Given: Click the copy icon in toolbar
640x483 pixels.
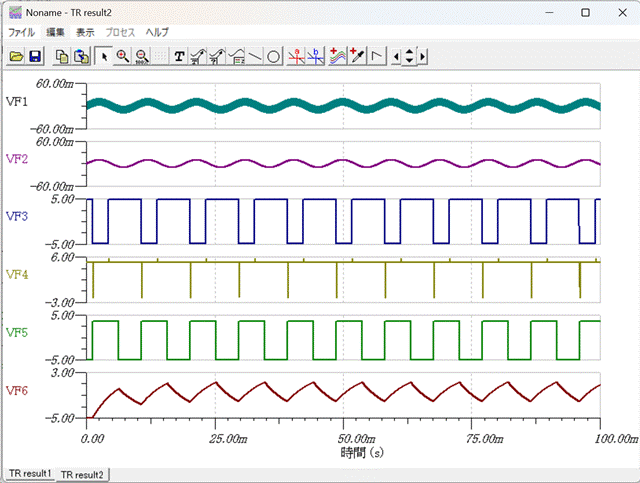Looking at the screenshot, I should [62, 57].
